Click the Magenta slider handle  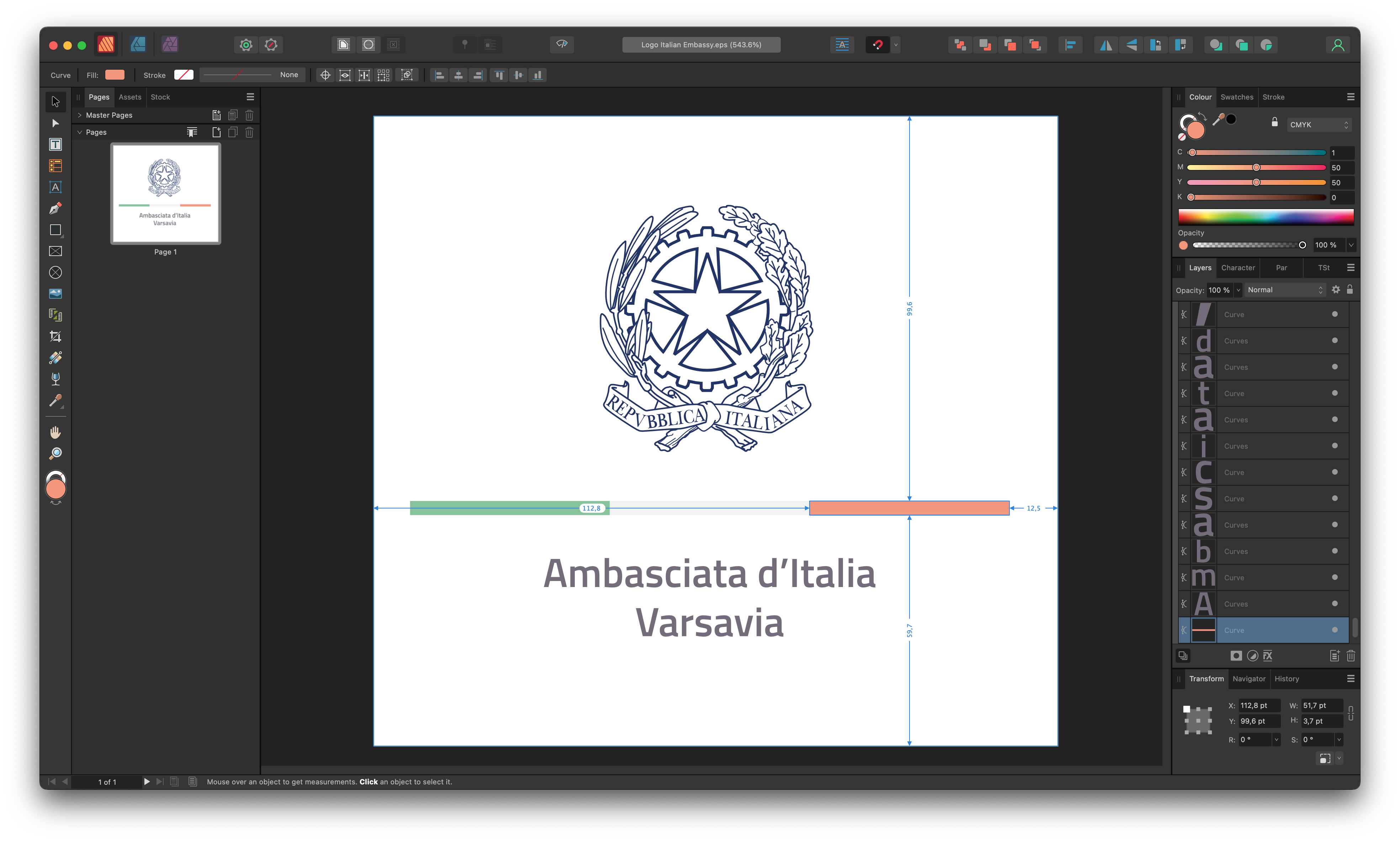(1256, 167)
